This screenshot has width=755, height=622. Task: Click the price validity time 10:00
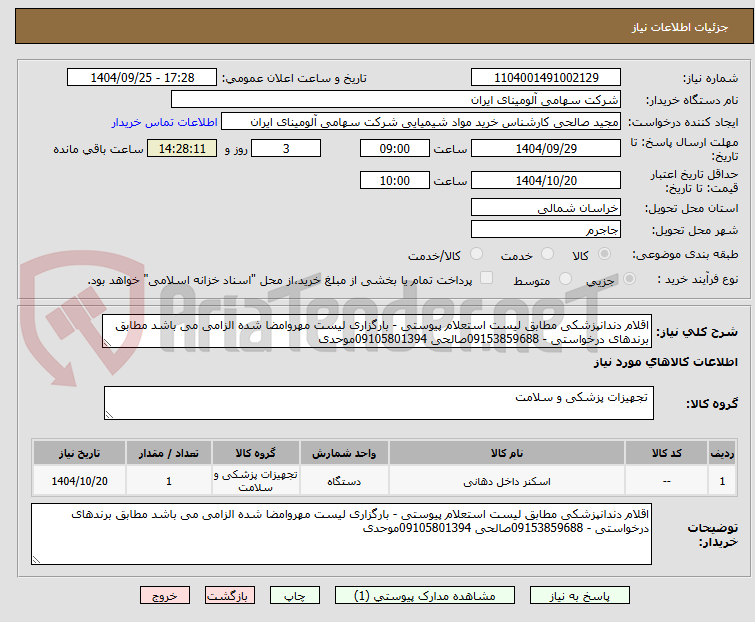[x=395, y=181]
